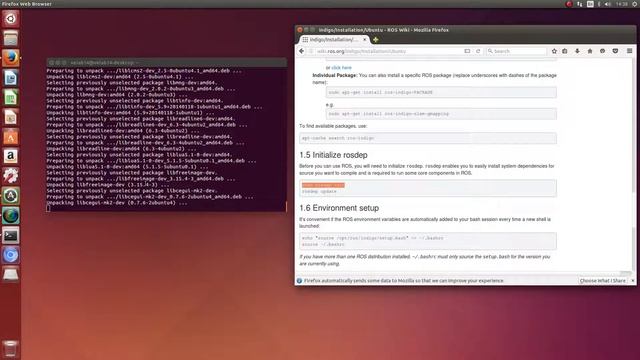
Task: Show Firefox bookmarks list icon
Action: point(565,51)
